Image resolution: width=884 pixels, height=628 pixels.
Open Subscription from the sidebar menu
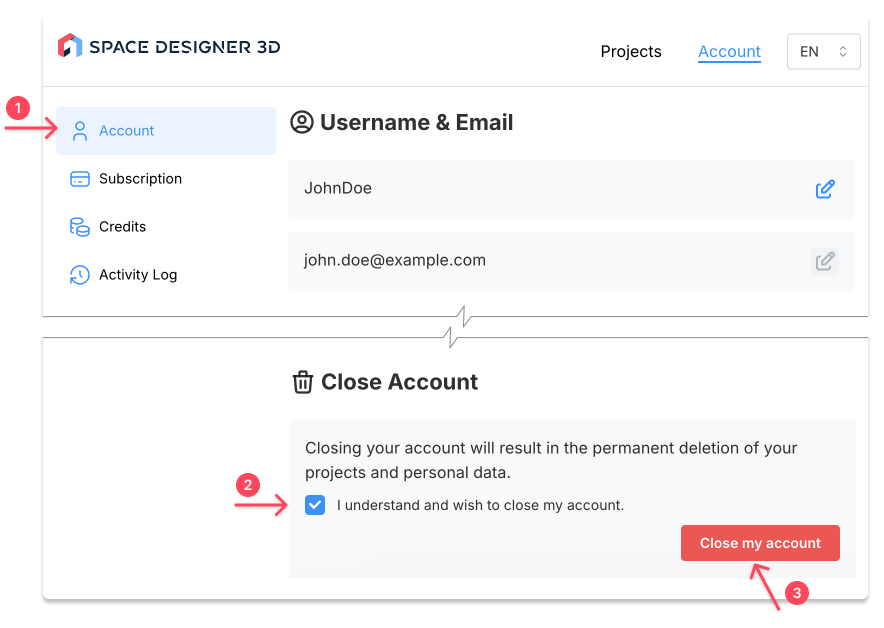[x=140, y=179]
